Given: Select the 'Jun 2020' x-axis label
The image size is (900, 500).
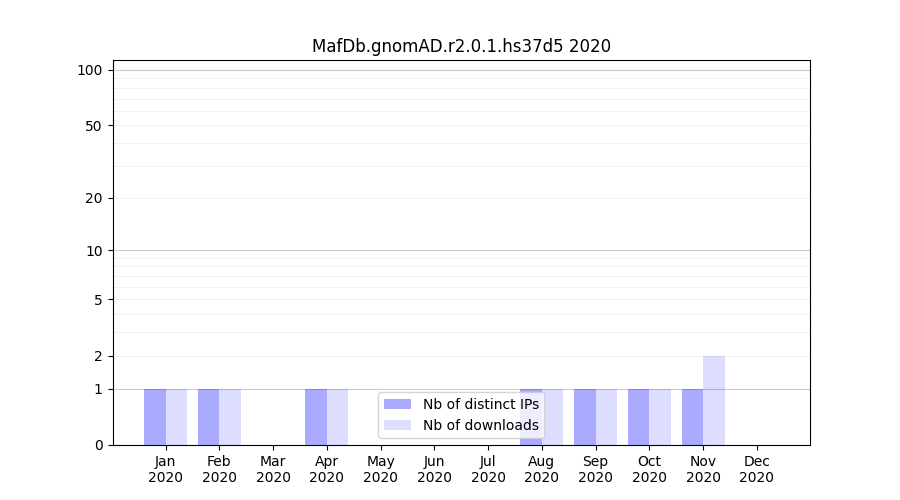Looking at the screenshot, I should [x=434, y=469].
